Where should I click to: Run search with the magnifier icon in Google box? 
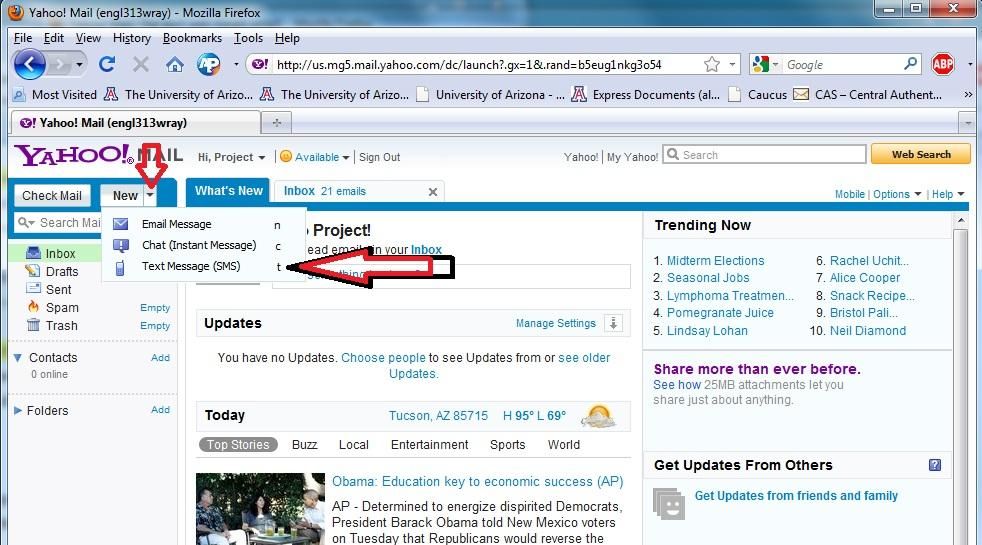(x=910, y=64)
